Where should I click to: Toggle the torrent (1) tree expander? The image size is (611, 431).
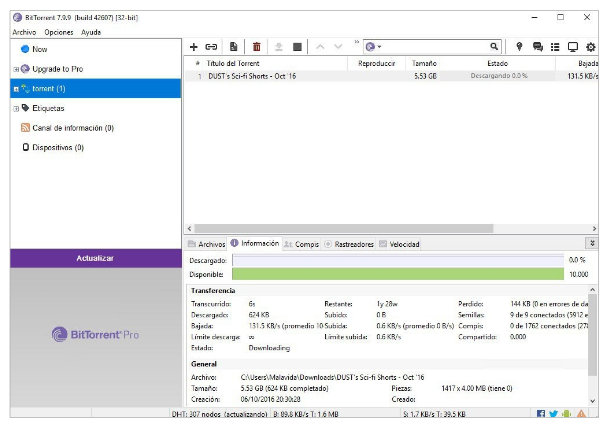[16, 89]
